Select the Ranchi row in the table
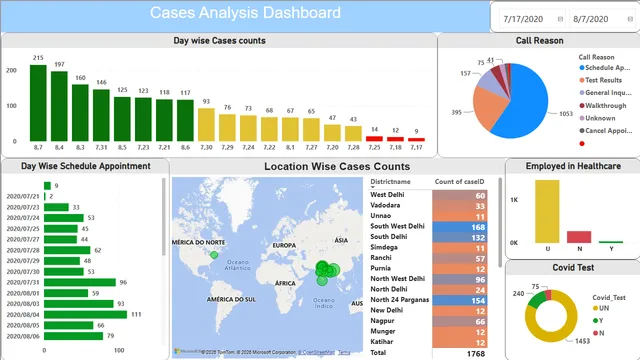 [x=429, y=258]
